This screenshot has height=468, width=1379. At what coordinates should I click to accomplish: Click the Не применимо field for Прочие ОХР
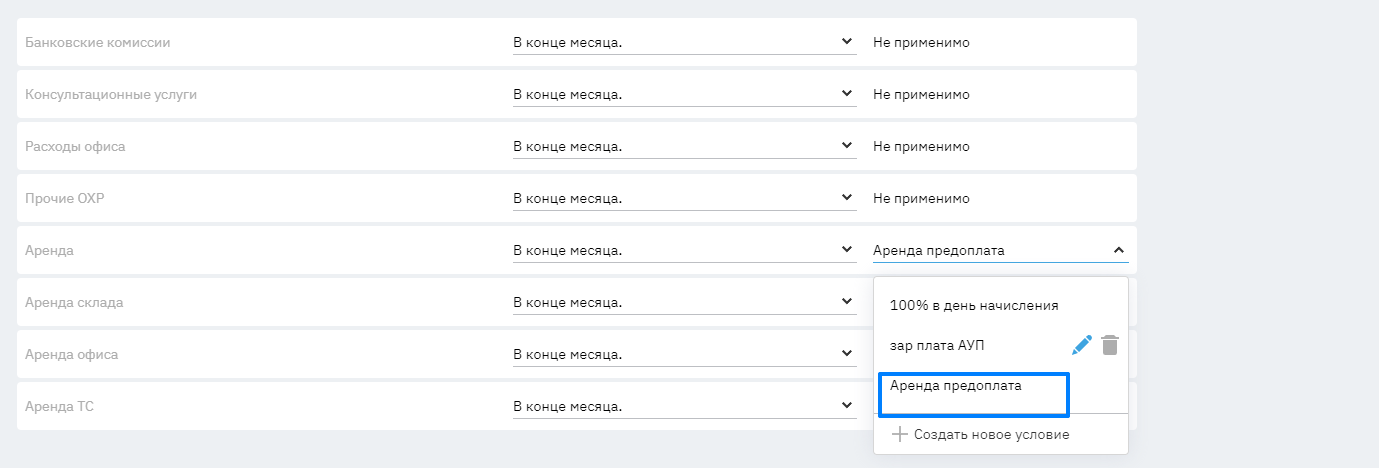[921, 199]
